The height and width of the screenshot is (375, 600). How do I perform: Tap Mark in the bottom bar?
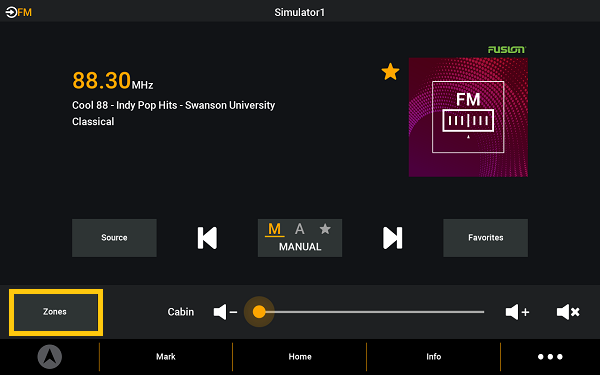(x=166, y=357)
